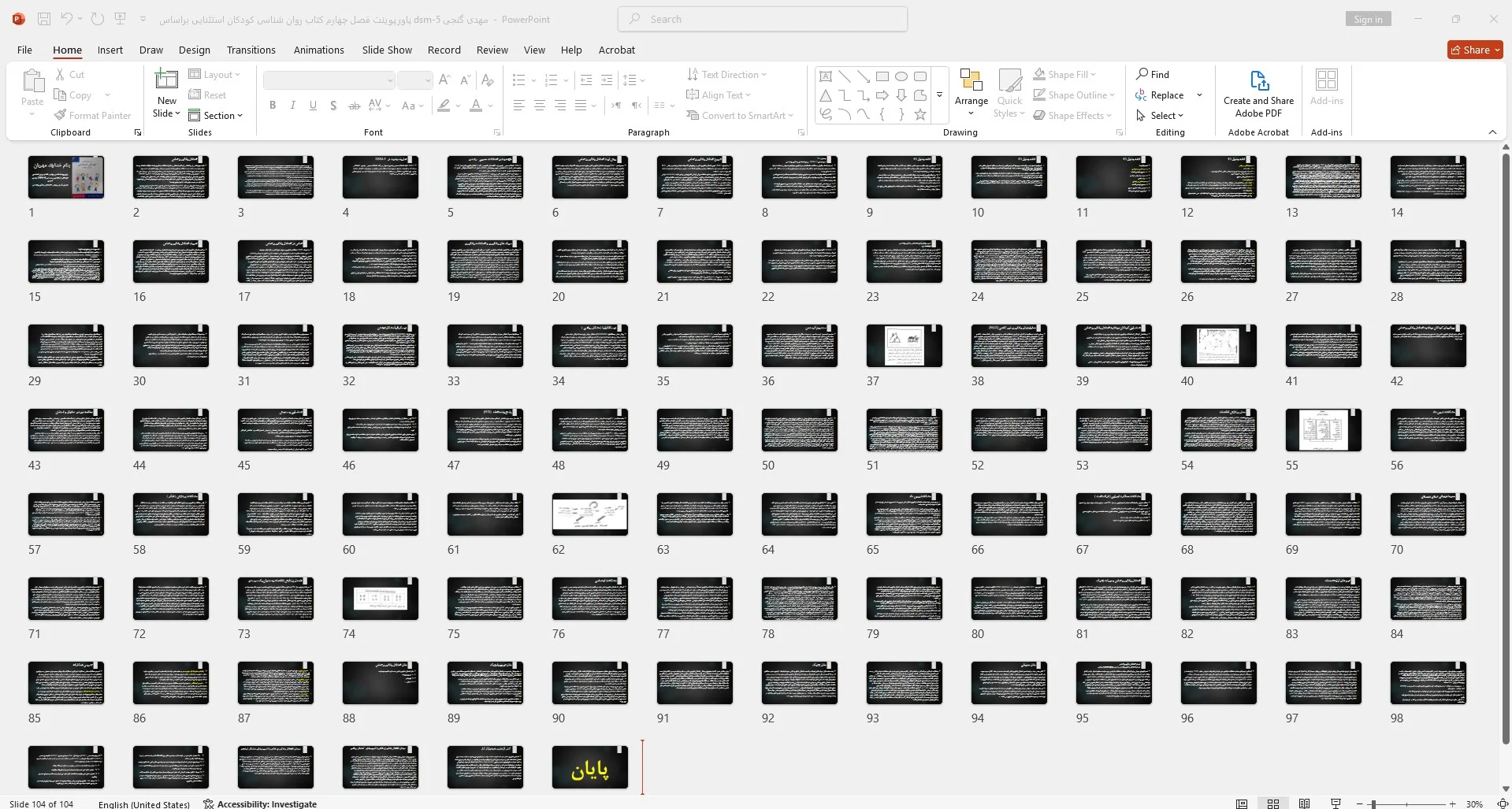Expand the Text Direction dropdown
Image resolution: width=1512 pixels, height=809 pixels.
tap(726, 75)
